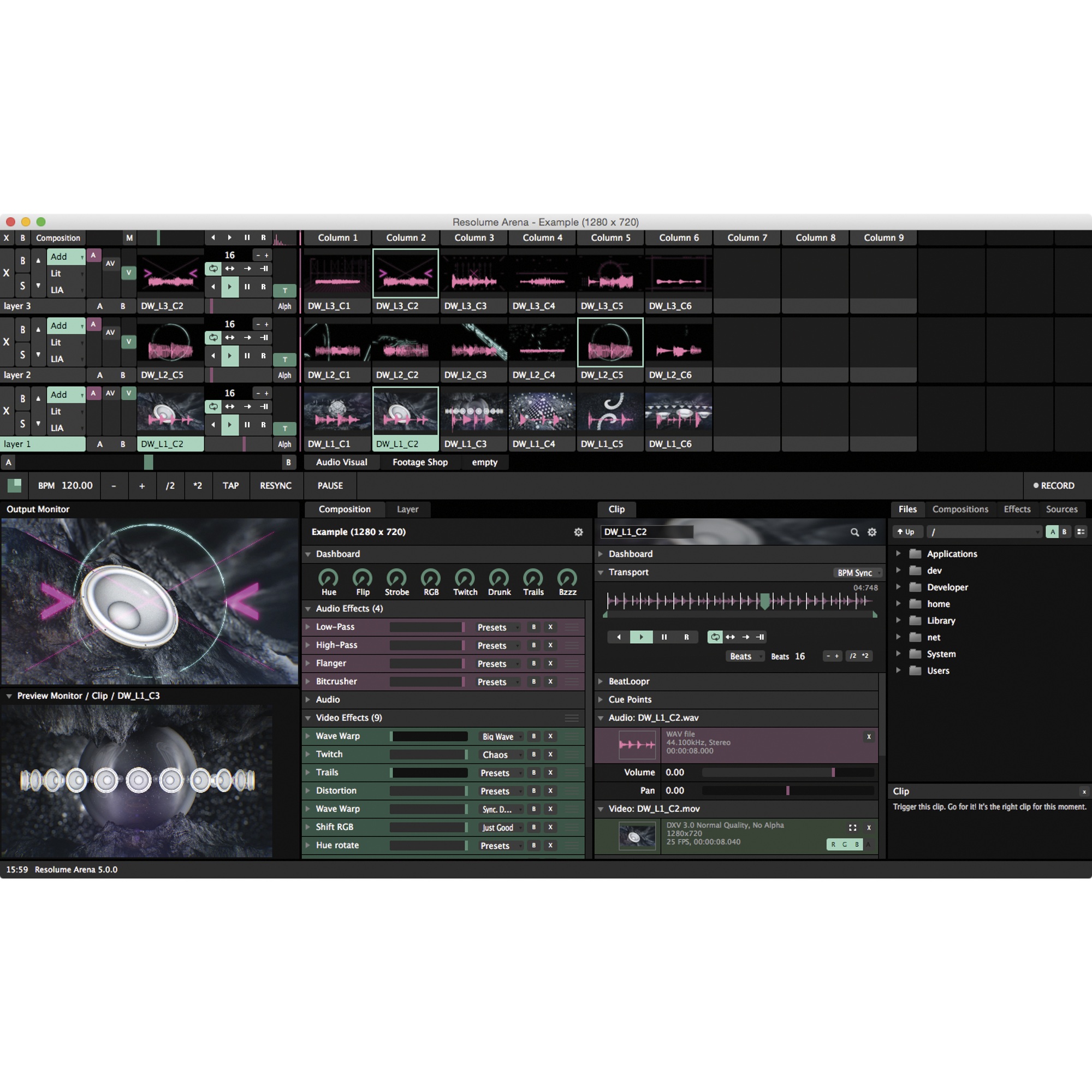Screen dimensions: 1092x1092
Task: Collapse the Audio Effects section
Action: 308,609
